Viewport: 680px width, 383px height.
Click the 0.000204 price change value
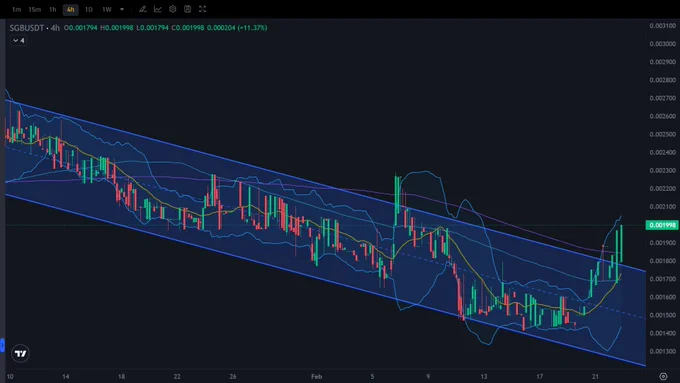pyautogui.click(x=221, y=28)
